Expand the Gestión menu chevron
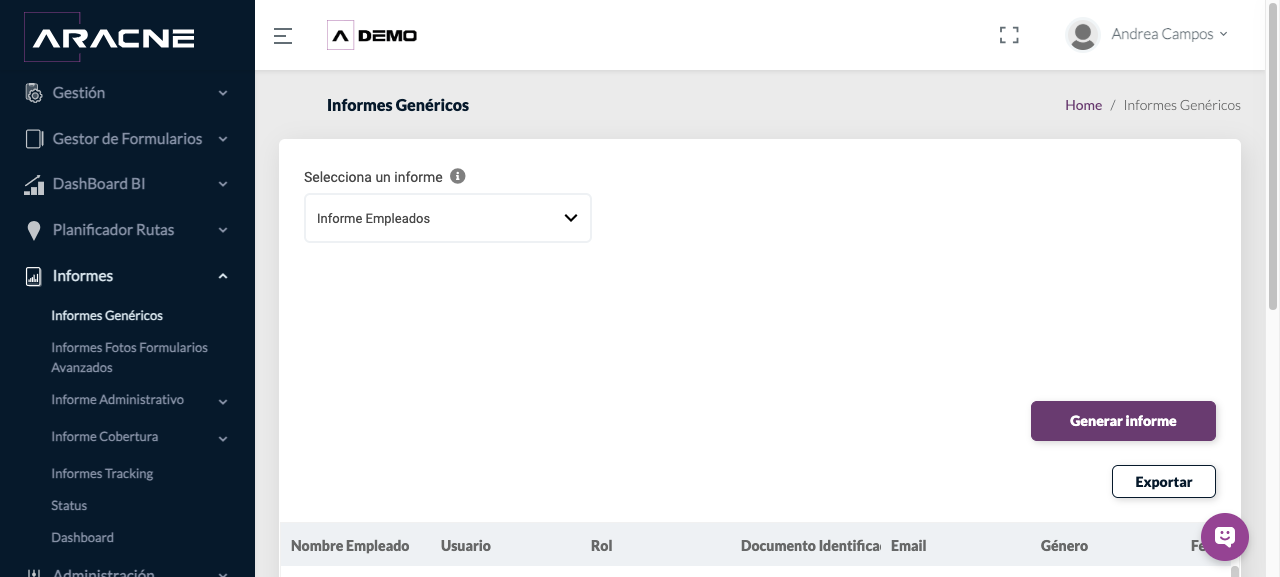The height and width of the screenshot is (577, 1280). click(x=223, y=93)
